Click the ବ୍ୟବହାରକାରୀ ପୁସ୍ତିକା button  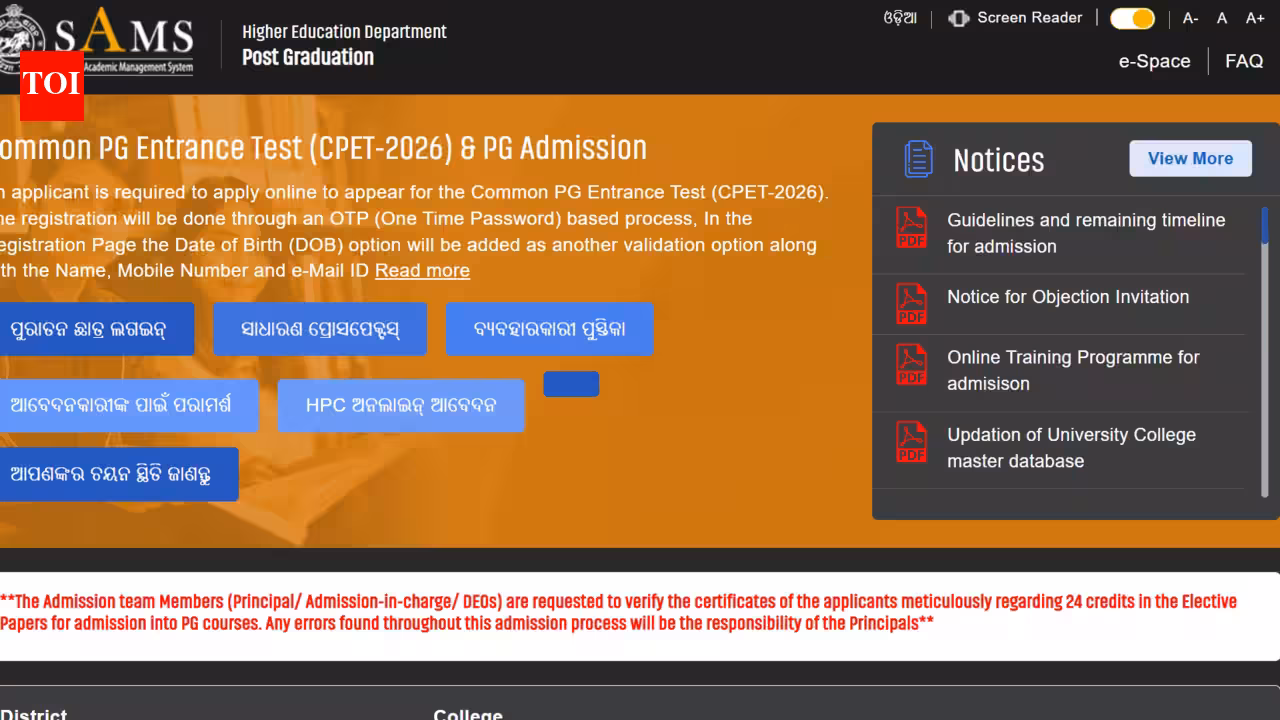[549, 329]
